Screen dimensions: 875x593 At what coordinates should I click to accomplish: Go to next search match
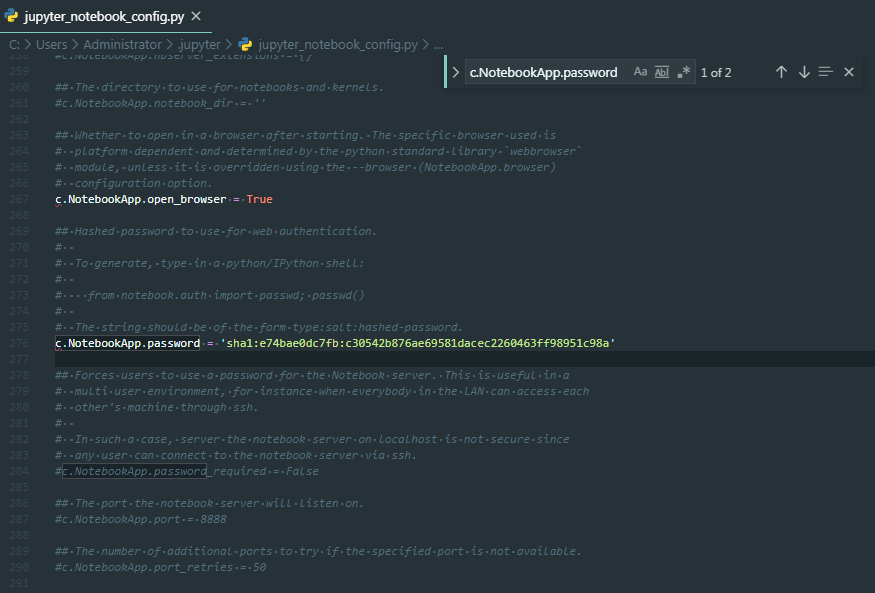click(803, 72)
